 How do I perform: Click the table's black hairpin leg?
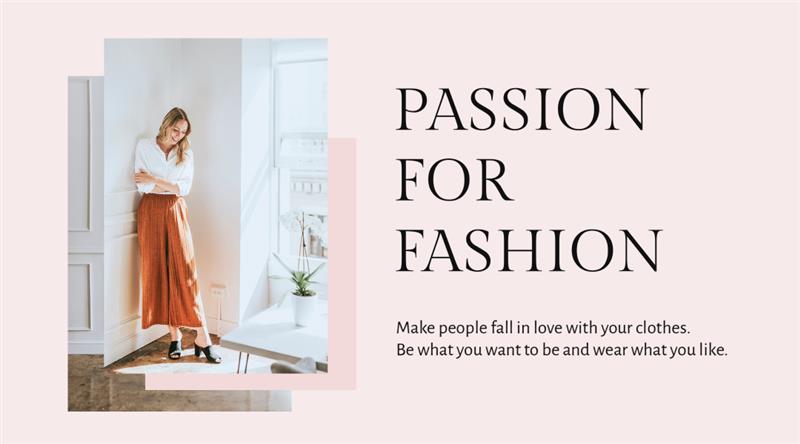point(244,362)
